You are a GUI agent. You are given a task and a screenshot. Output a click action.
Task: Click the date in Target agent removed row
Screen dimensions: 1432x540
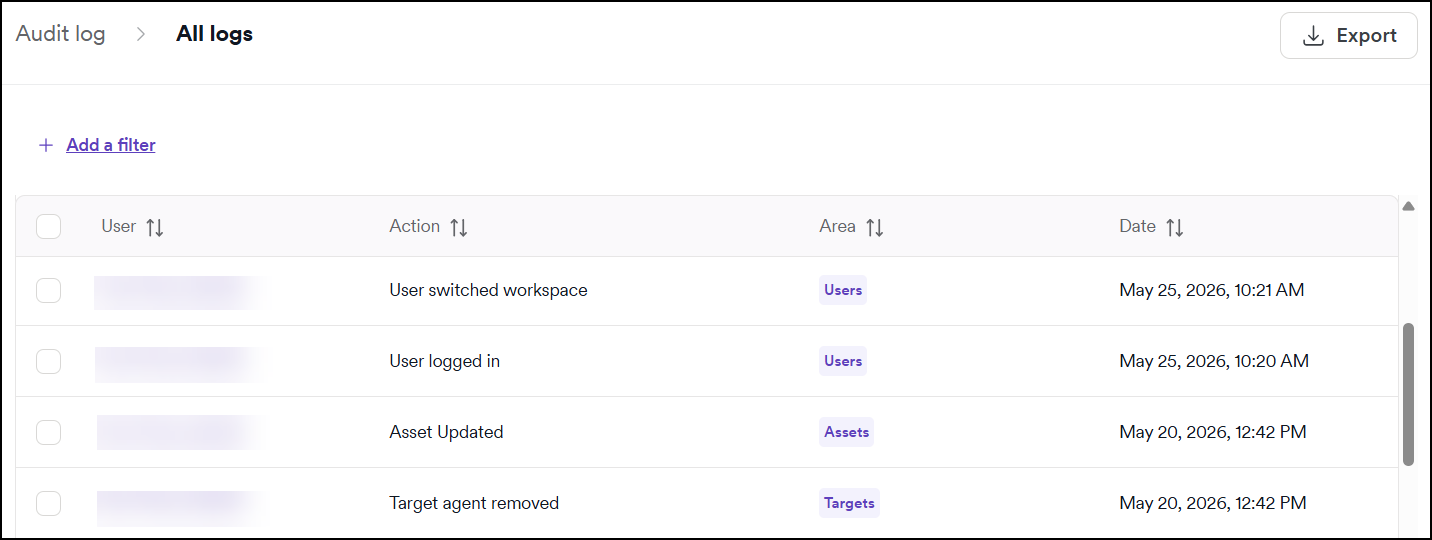(x=1212, y=503)
